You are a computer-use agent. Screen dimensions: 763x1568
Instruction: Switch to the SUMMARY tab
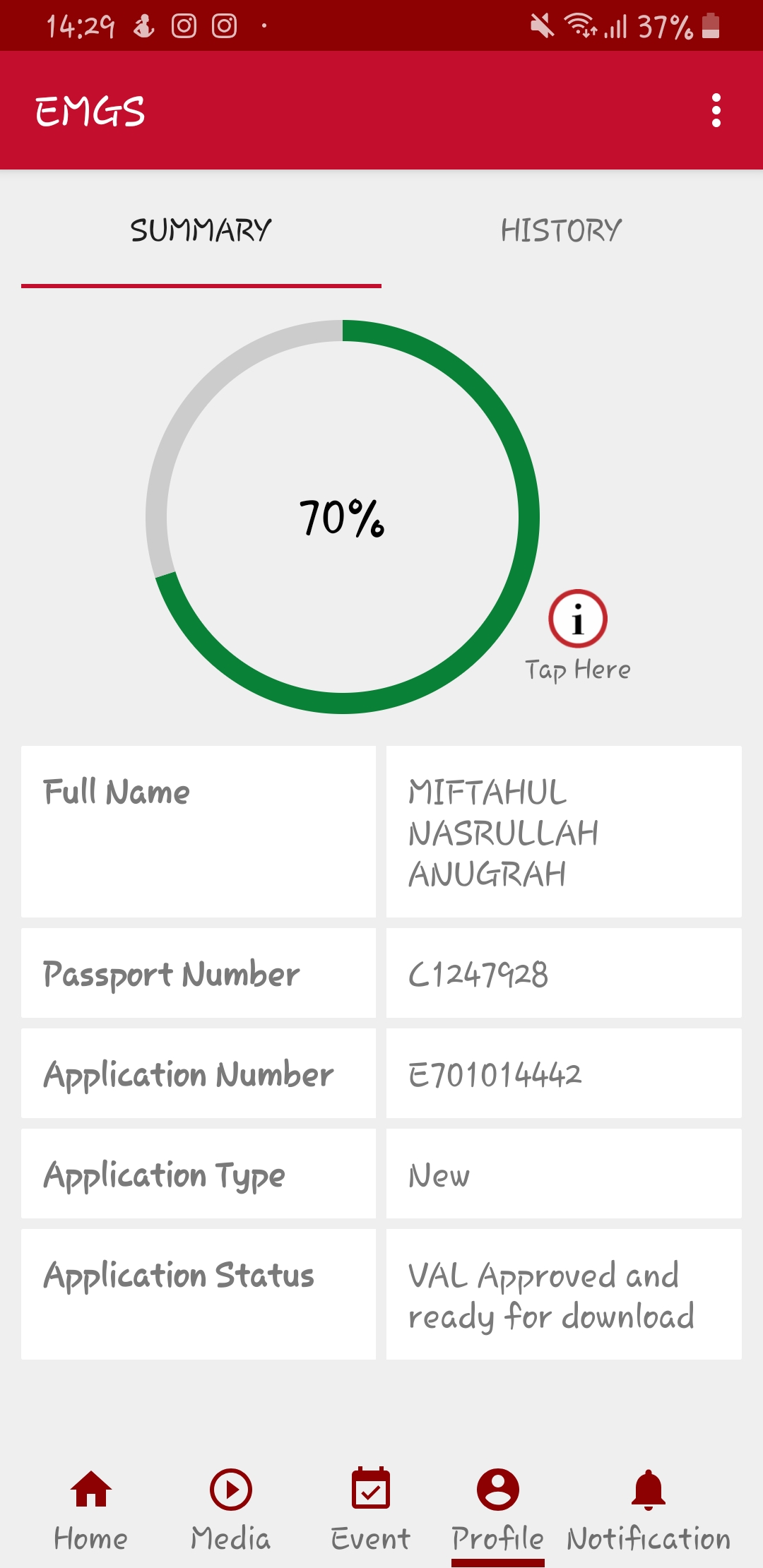(201, 231)
